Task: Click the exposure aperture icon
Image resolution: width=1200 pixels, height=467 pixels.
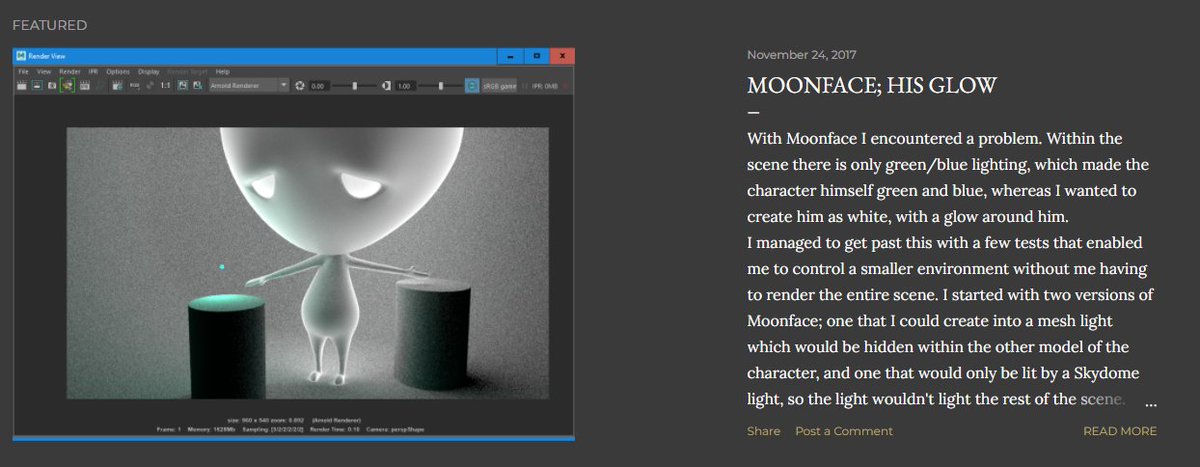Action: tap(299, 86)
